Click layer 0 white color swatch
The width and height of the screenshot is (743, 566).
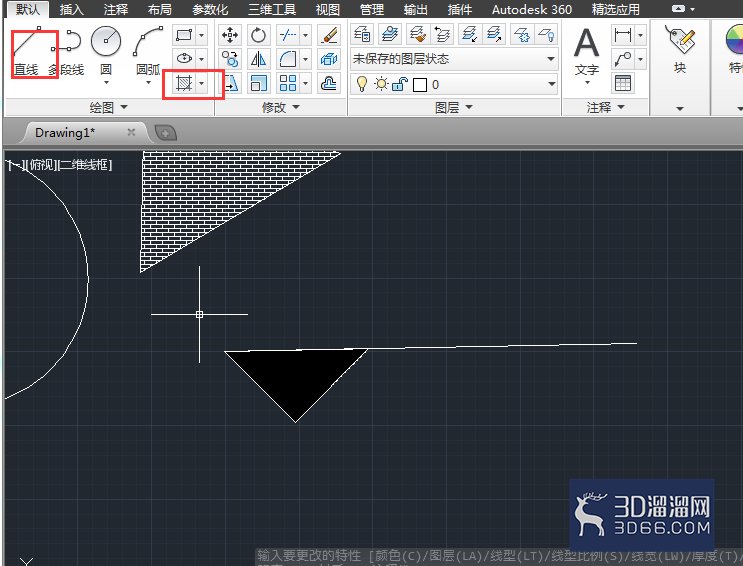pos(420,85)
